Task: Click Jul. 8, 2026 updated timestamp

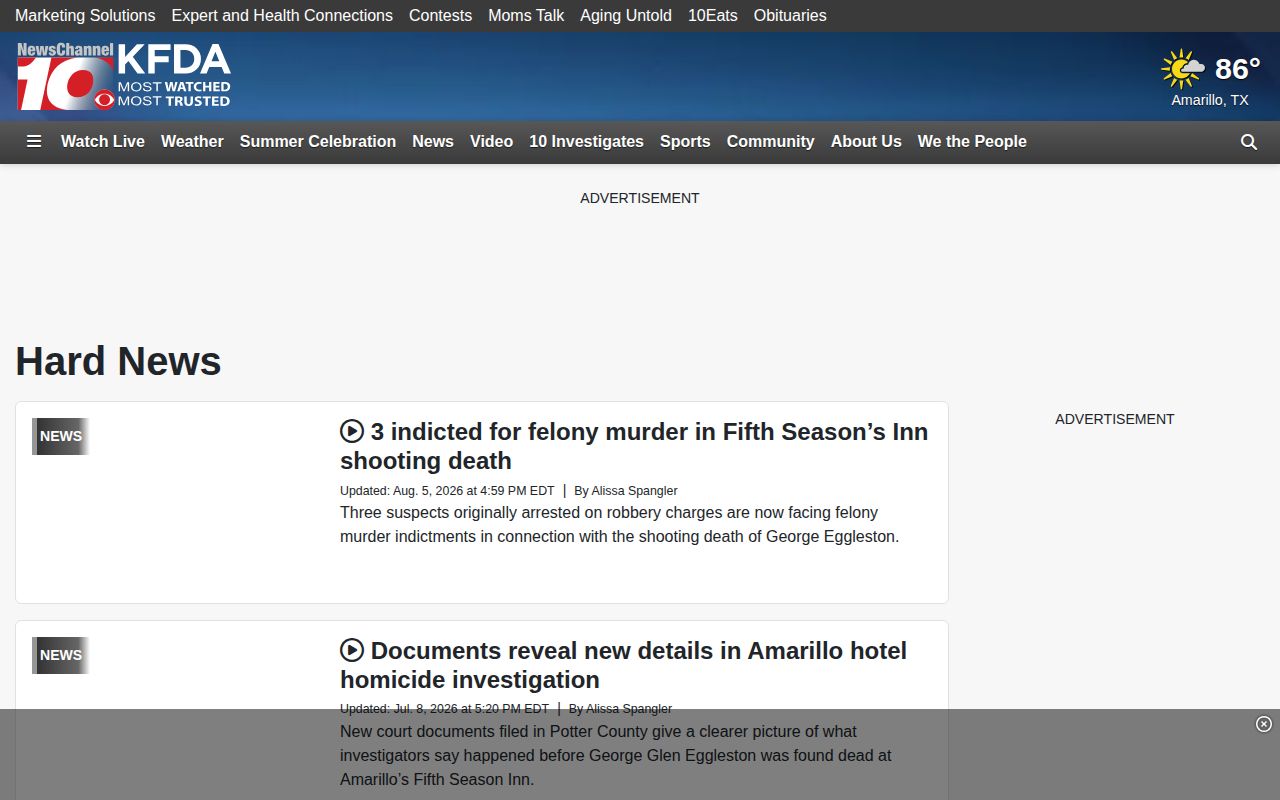Action: point(444,709)
